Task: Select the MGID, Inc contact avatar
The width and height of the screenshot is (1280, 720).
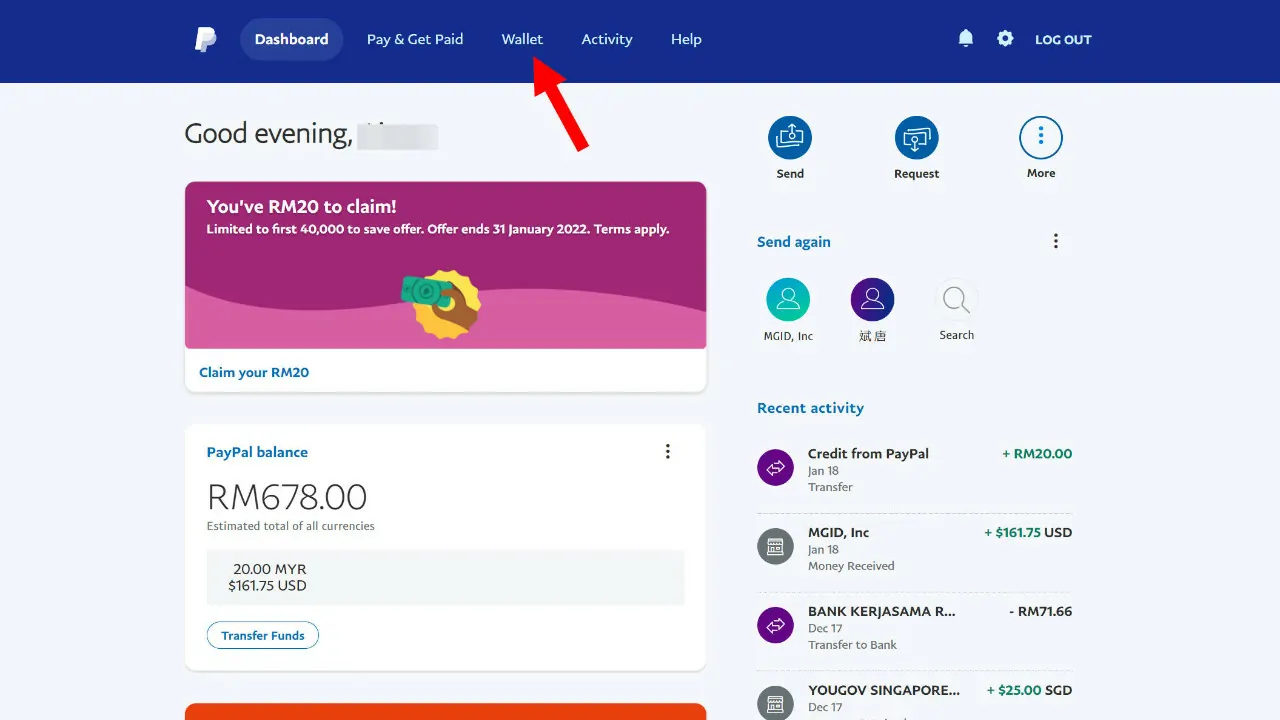Action: [x=788, y=300]
